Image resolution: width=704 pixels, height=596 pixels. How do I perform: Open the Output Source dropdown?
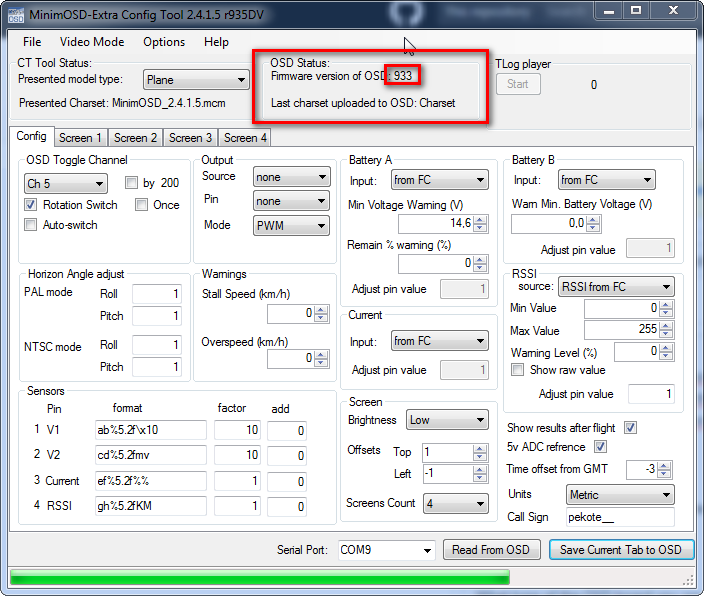[x=291, y=177]
